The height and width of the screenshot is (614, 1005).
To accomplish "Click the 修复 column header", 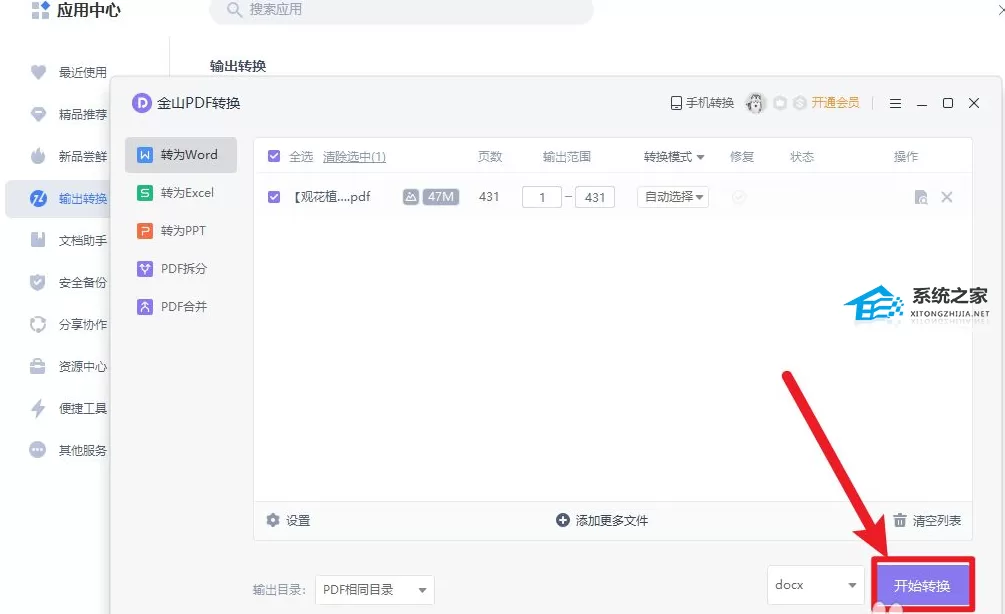I will [x=742, y=156].
